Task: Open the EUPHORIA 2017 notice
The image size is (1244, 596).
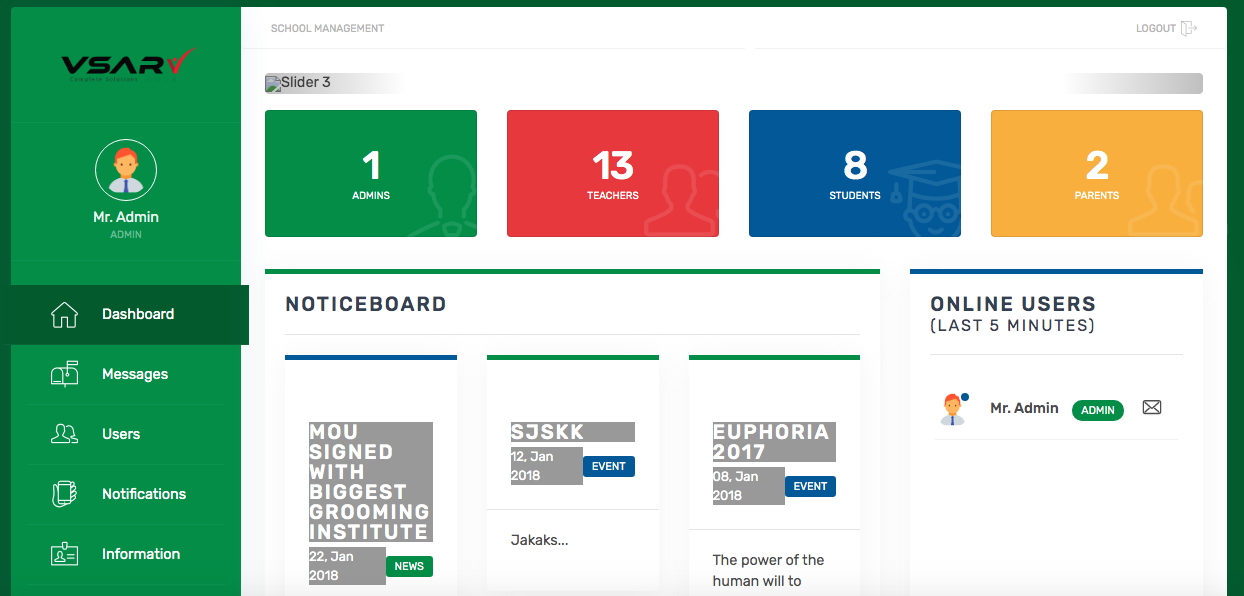Action: (x=771, y=442)
